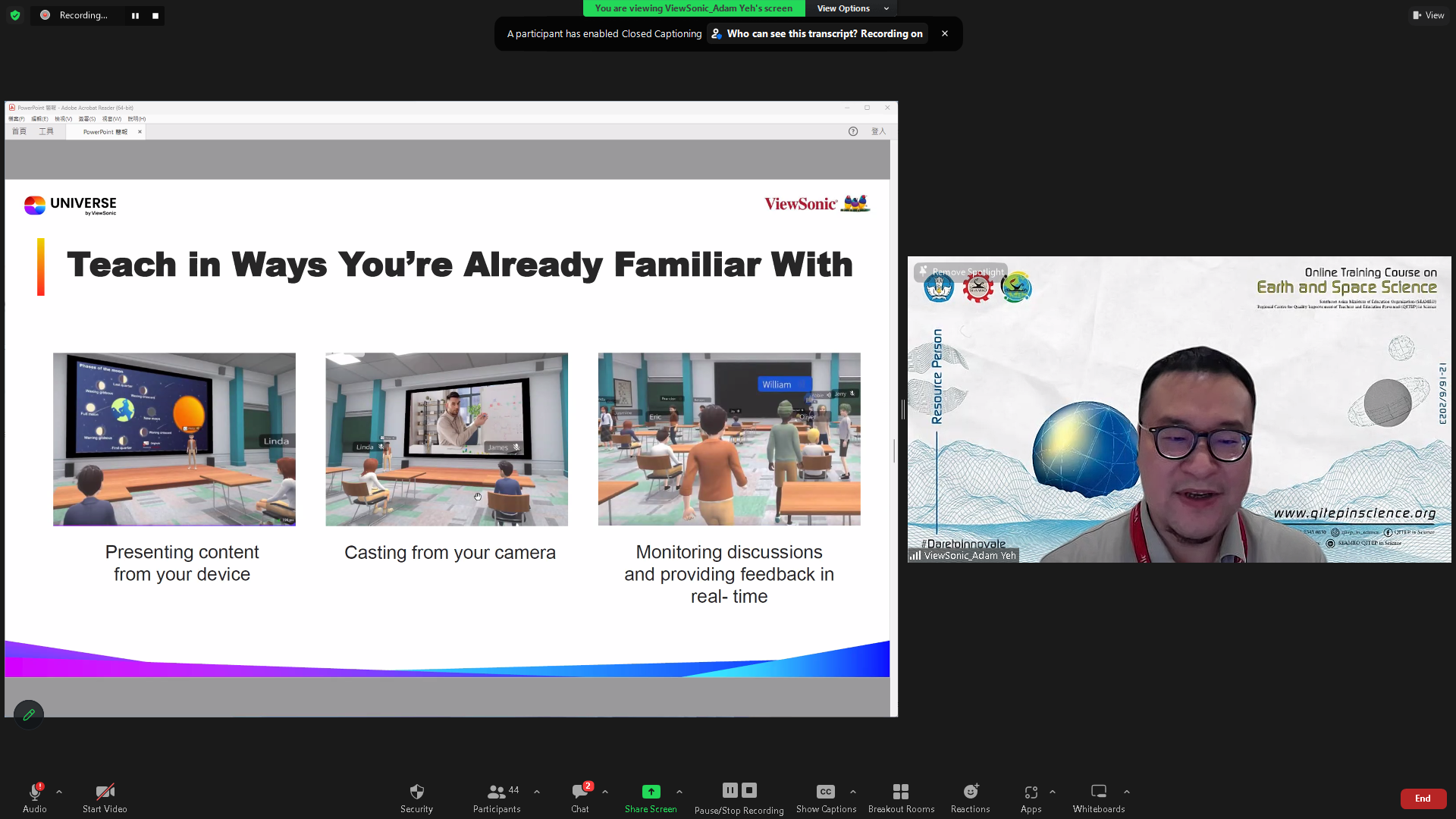The image size is (1456, 819).
Task: Stop recording using the top-left stop button
Action: tap(155, 16)
